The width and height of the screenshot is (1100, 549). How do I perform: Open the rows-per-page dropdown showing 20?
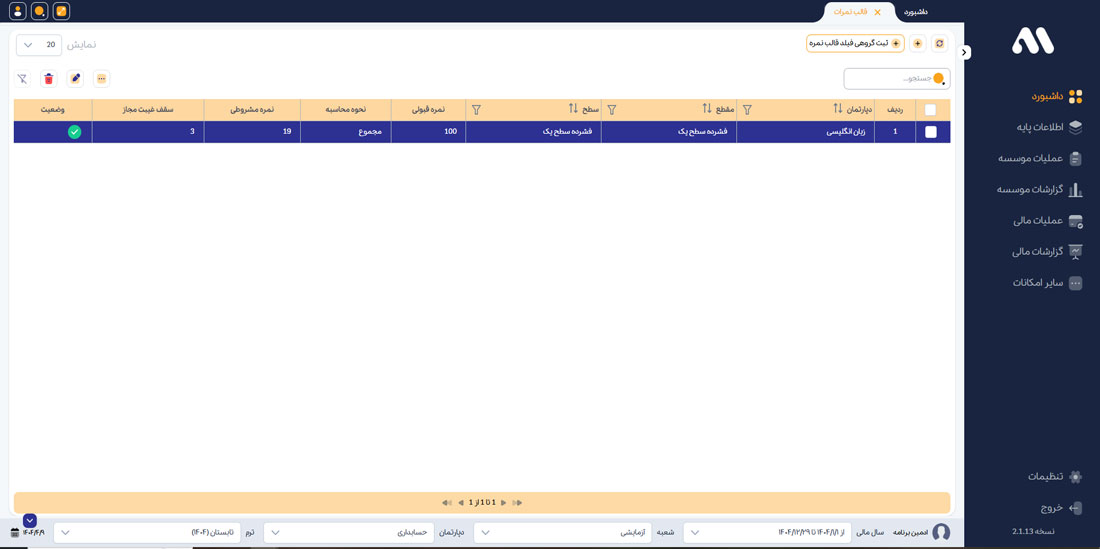(39, 45)
